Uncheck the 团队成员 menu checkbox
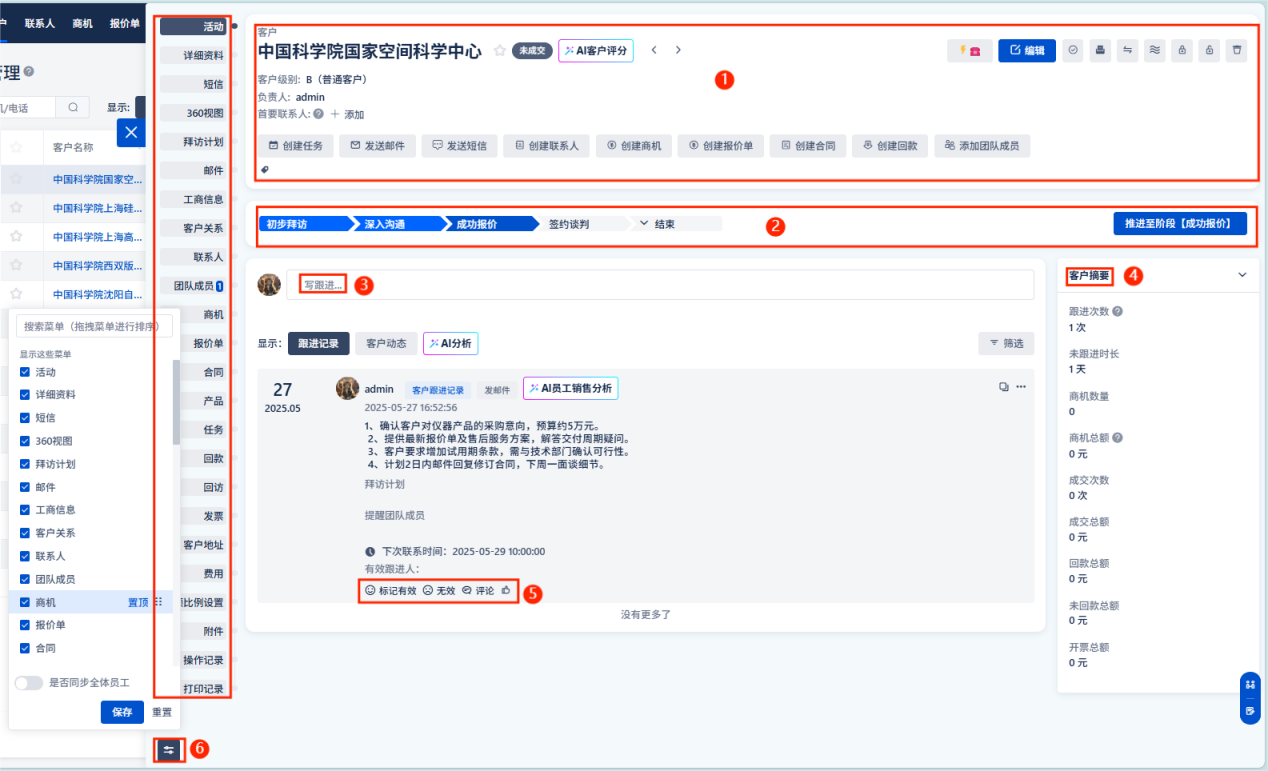 25,579
